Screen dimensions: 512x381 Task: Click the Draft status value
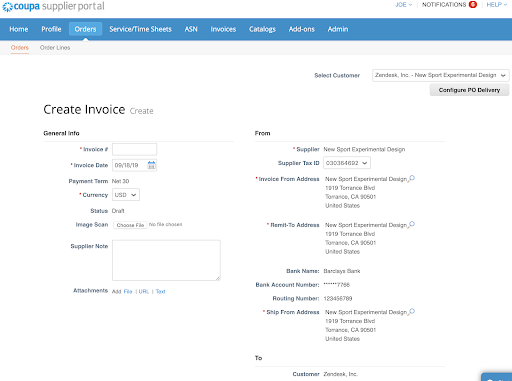118,211
